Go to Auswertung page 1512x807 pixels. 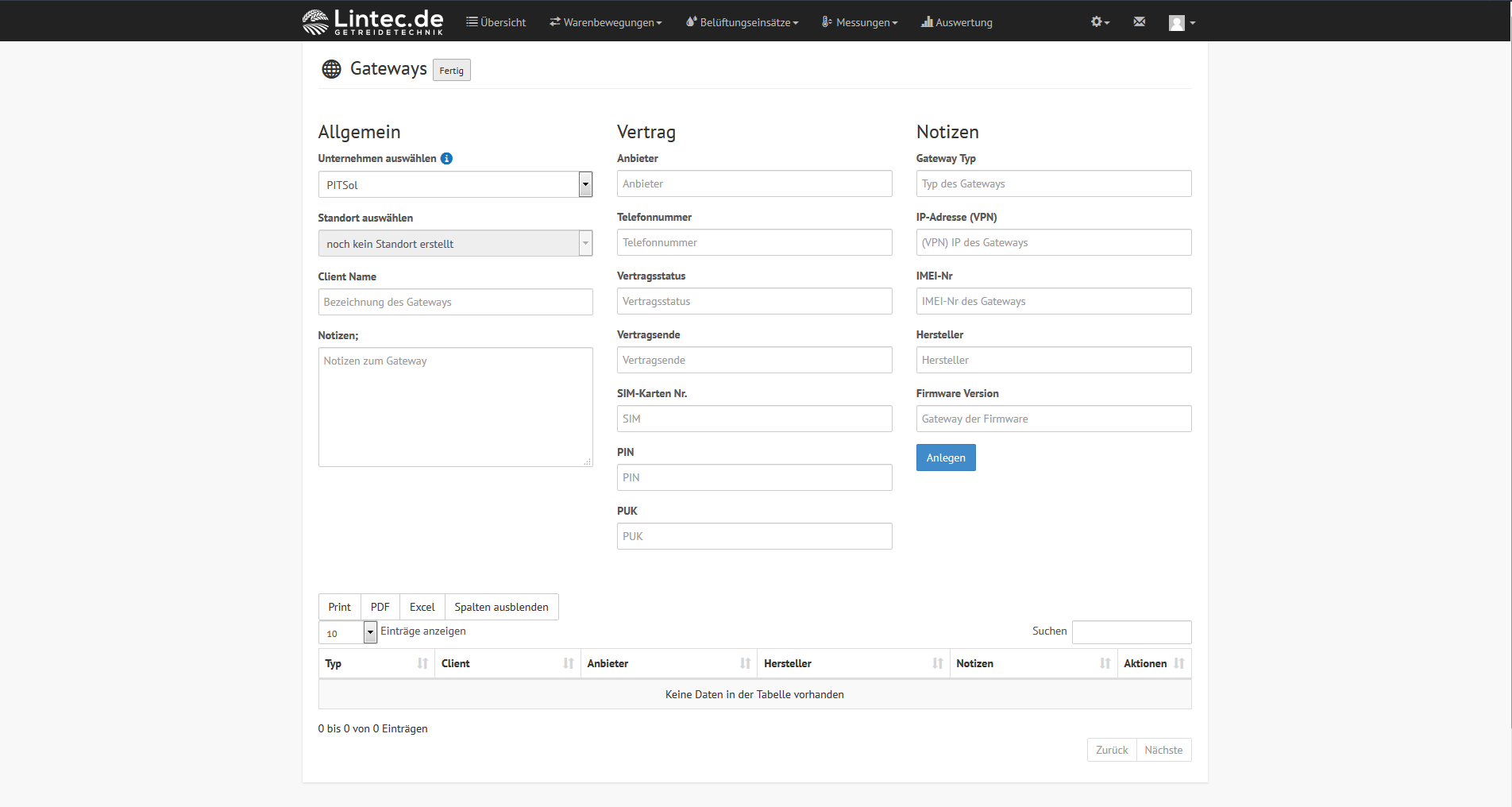[957, 22]
